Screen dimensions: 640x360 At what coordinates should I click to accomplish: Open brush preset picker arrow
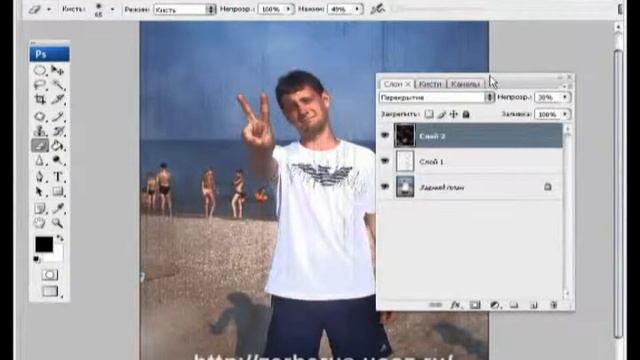coord(112,9)
